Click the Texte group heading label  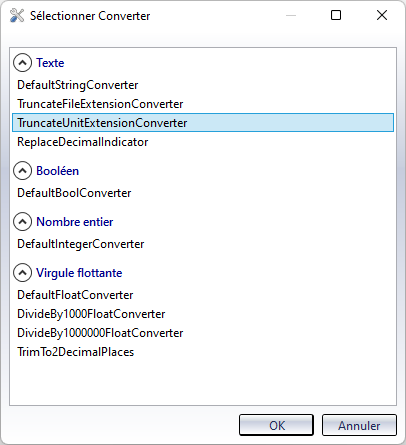(50, 63)
